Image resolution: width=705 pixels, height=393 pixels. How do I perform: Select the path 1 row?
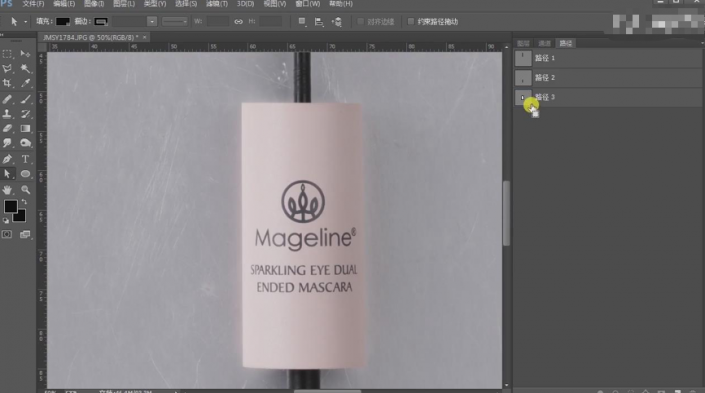[x=608, y=58]
